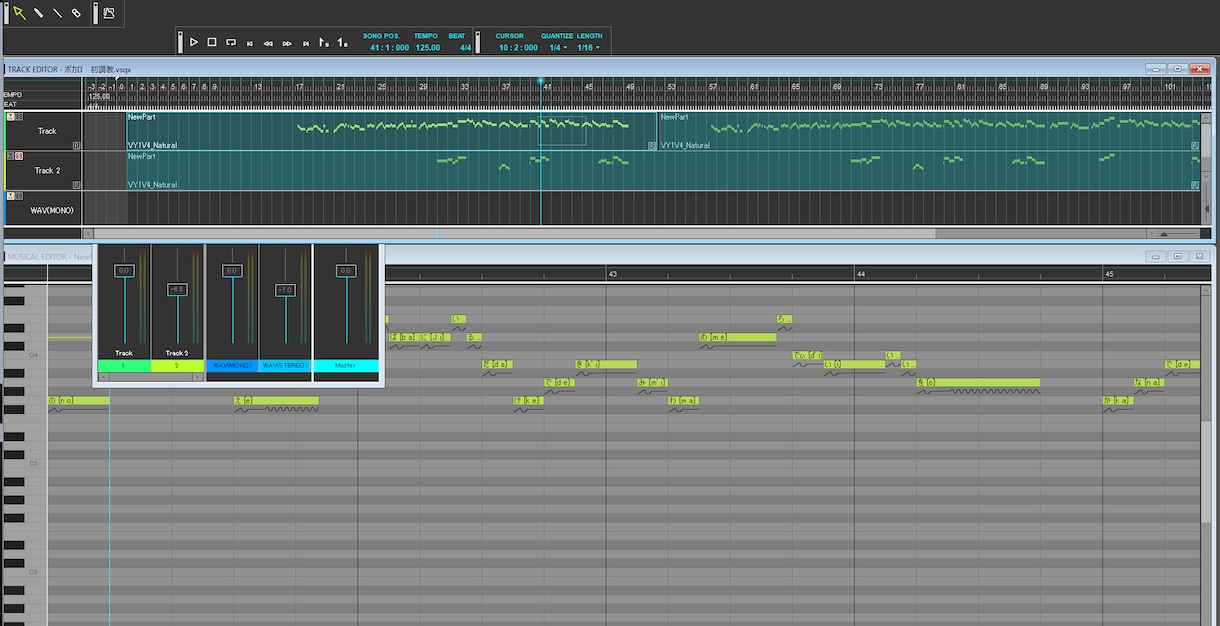Select mixer channel label 1

(x=124, y=366)
